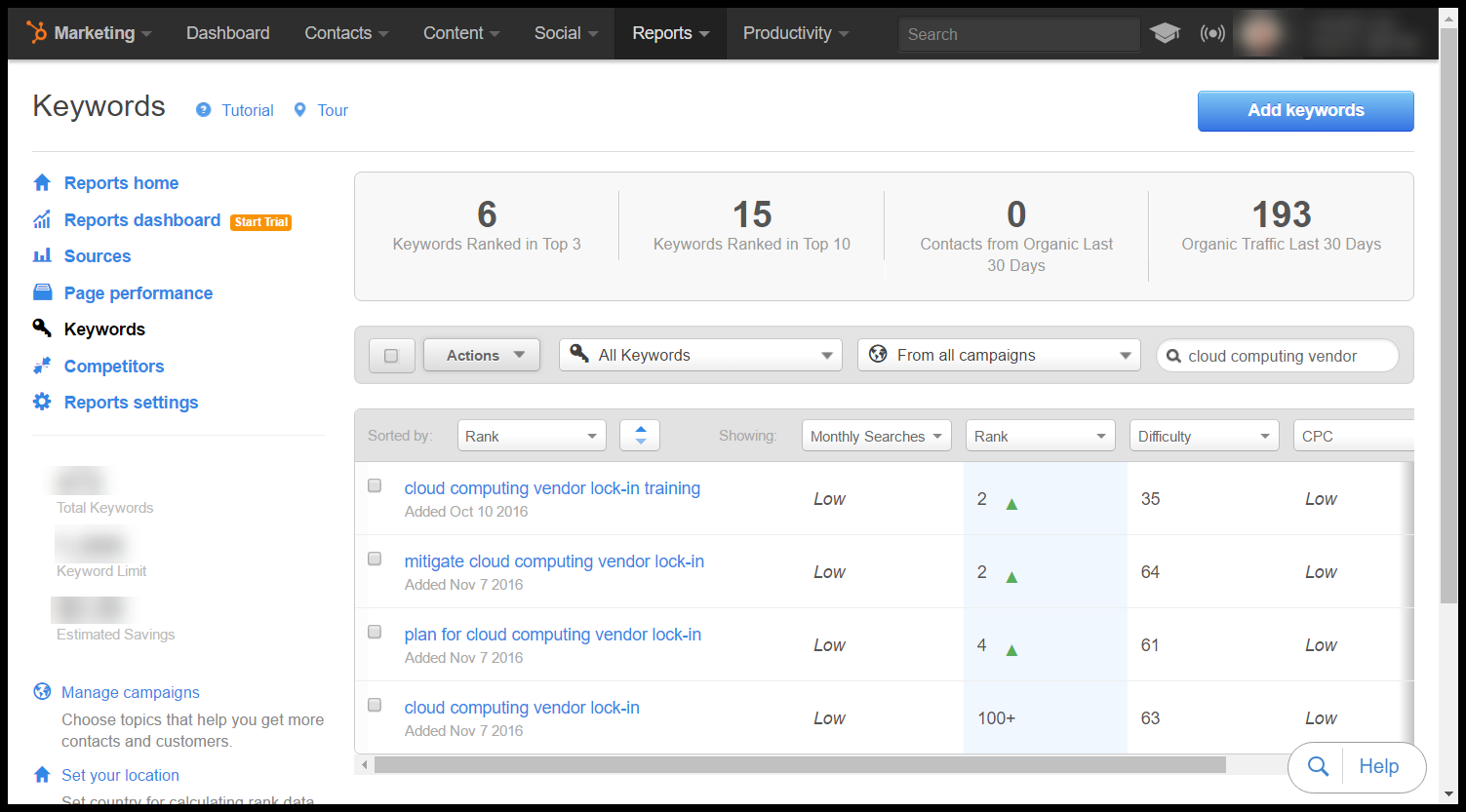This screenshot has height=812, width=1466.
Task: Toggle the select-all keywords checkbox
Action: tap(391, 356)
